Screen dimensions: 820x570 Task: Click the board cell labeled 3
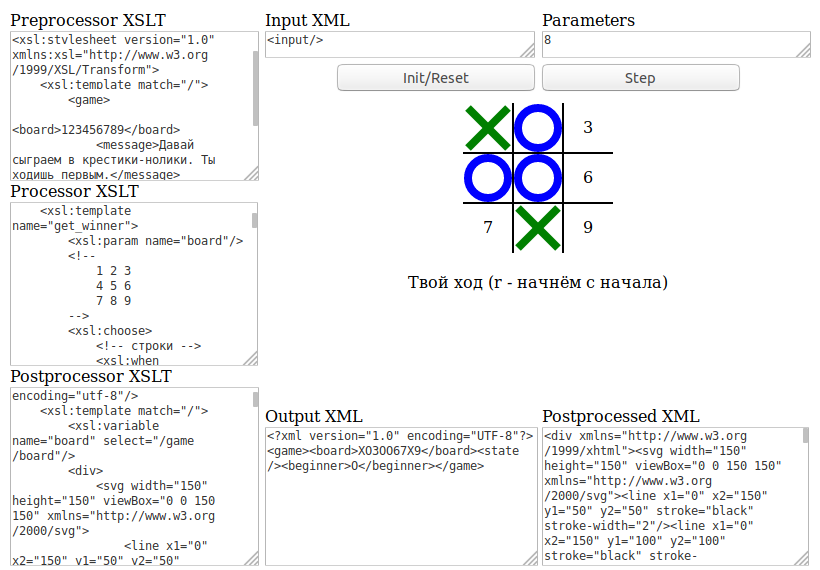click(588, 128)
